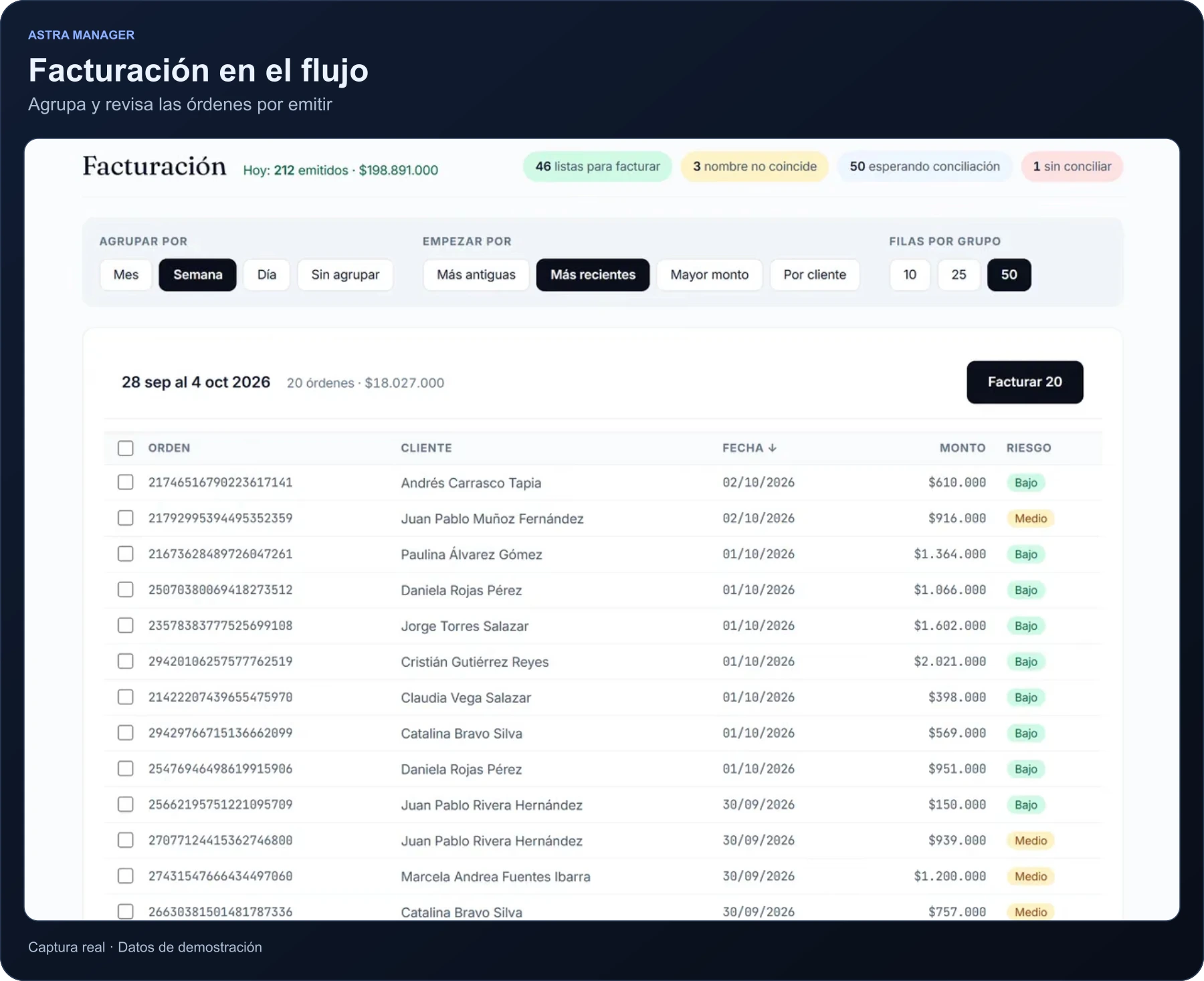Click the Hoy: 212 emitidos summary
This screenshot has width=1204, height=981.
pyautogui.click(x=340, y=170)
